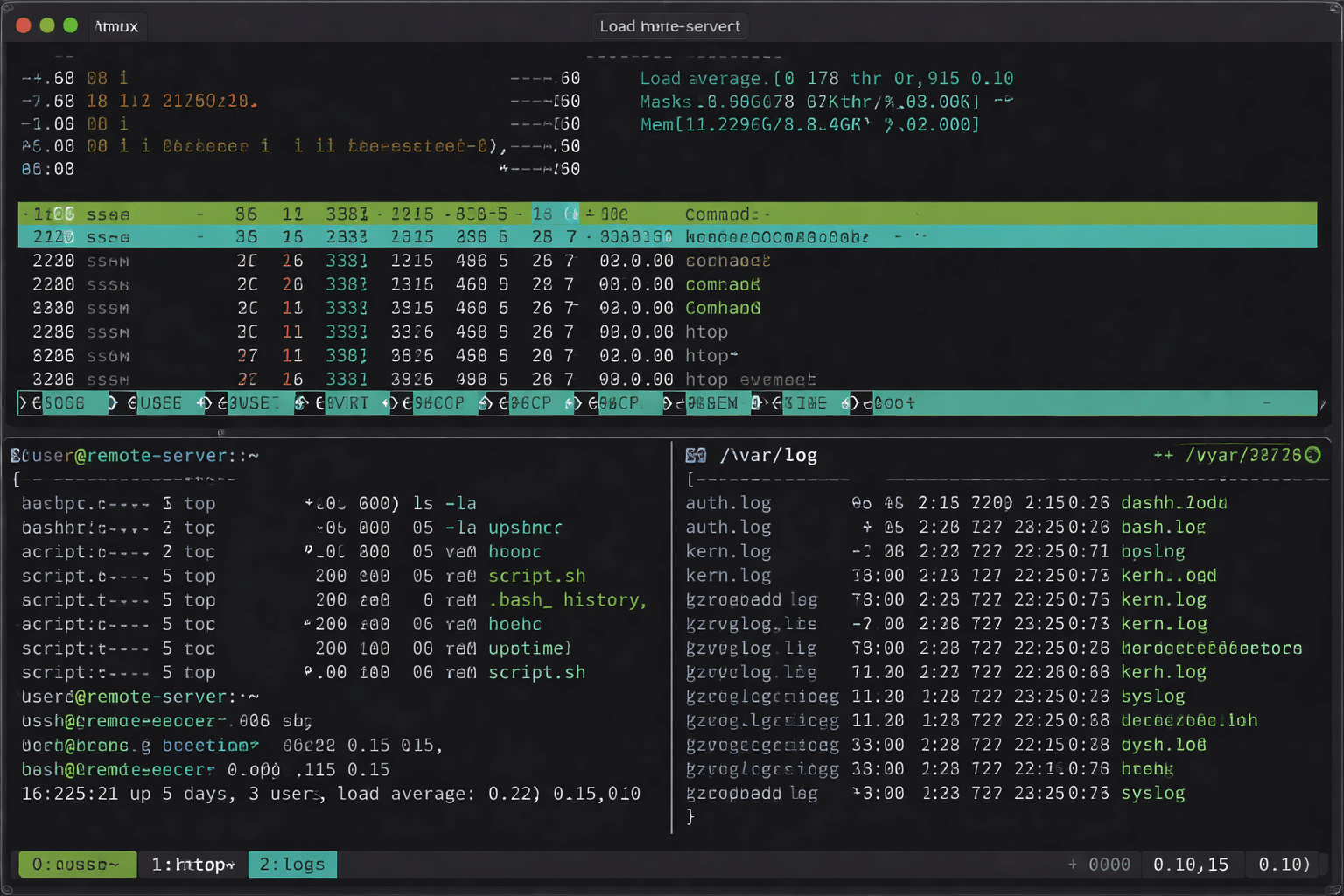Image resolution: width=1344 pixels, height=896 pixels.
Task: Select the cyan ssea process row
Action: [350, 236]
